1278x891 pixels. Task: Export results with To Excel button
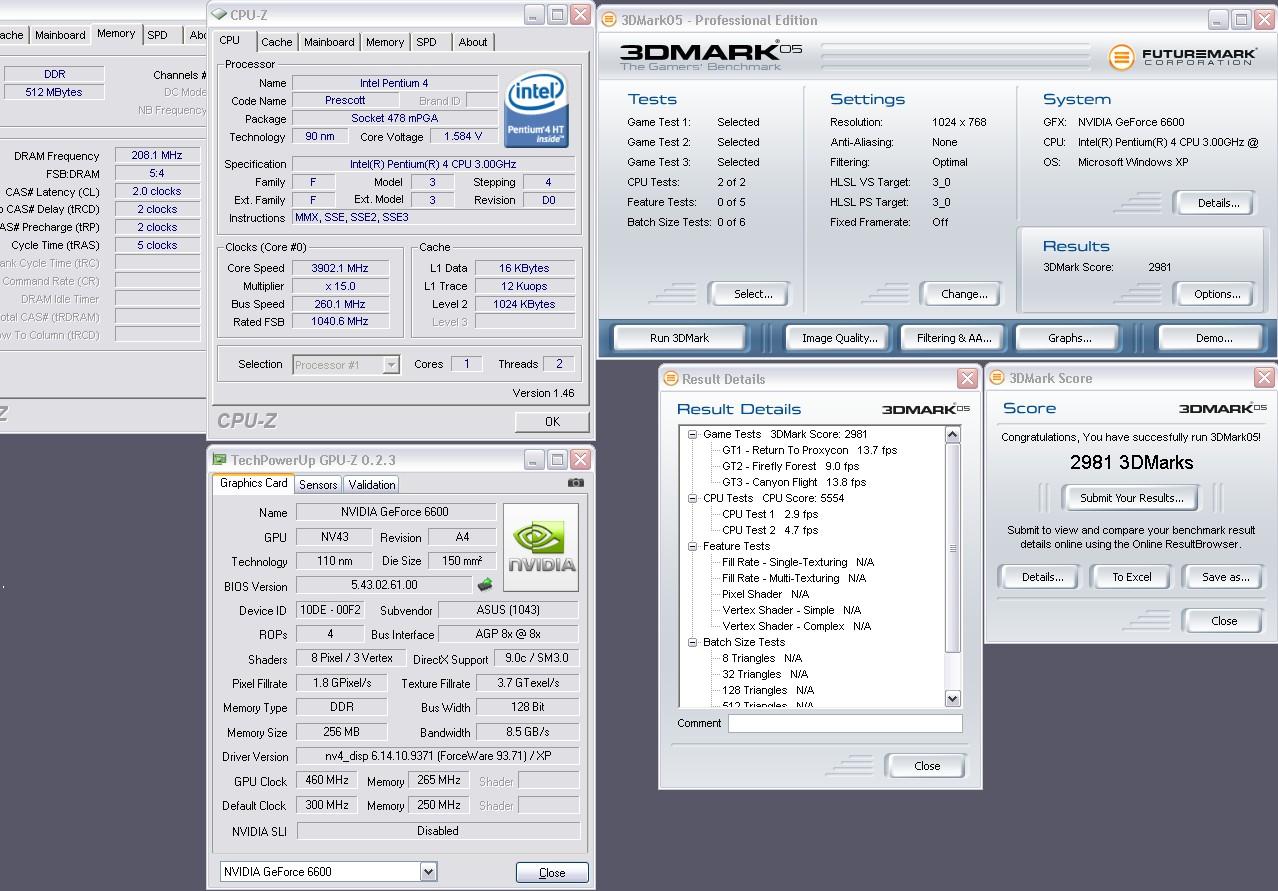pyautogui.click(x=1132, y=577)
